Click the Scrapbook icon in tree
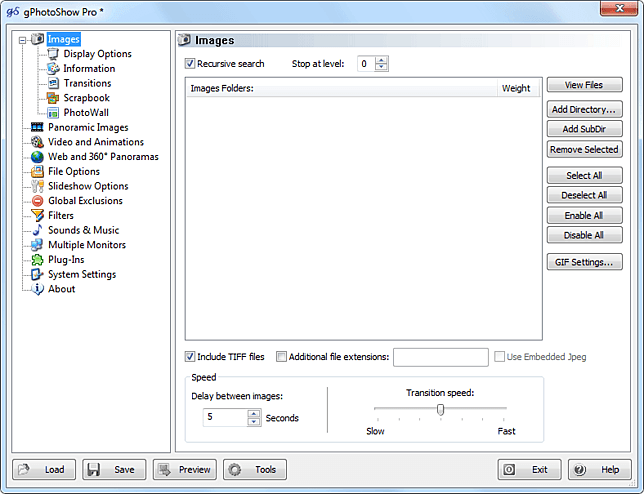The width and height of the screenshot is (644, 494). [x=53, y=98]
